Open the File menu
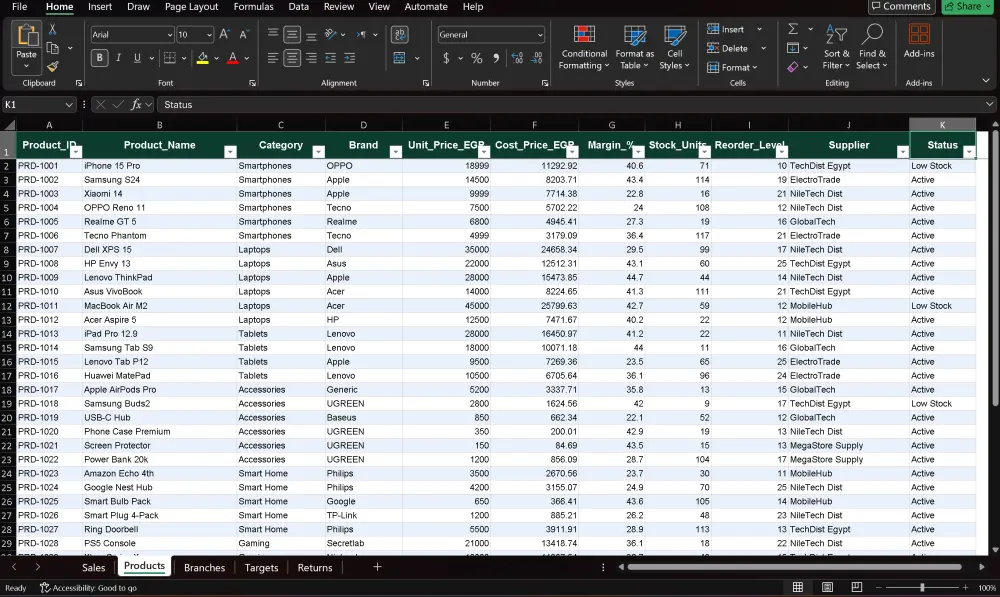The image size is (1000, 597). pyautogui.click(x=19, y=6)
